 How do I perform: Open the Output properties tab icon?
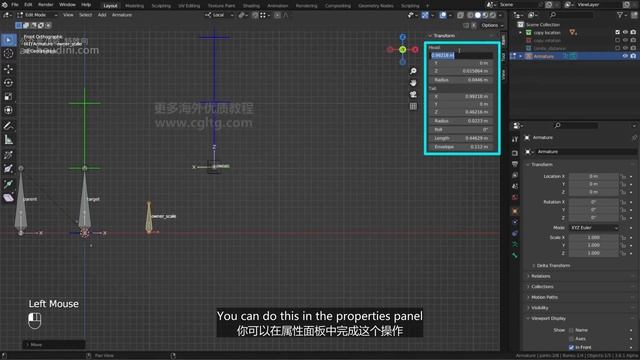click(515, 164)
